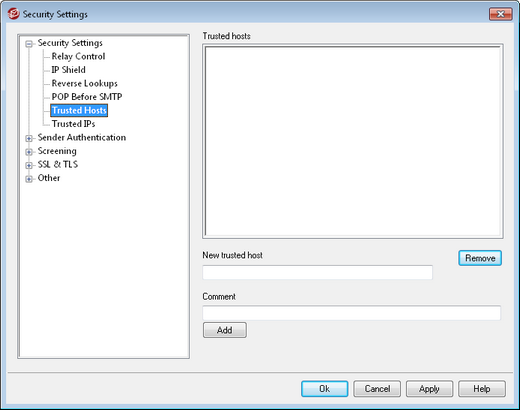
Task: Select IP Shield in the tree
Action: [x=69, y=70]
